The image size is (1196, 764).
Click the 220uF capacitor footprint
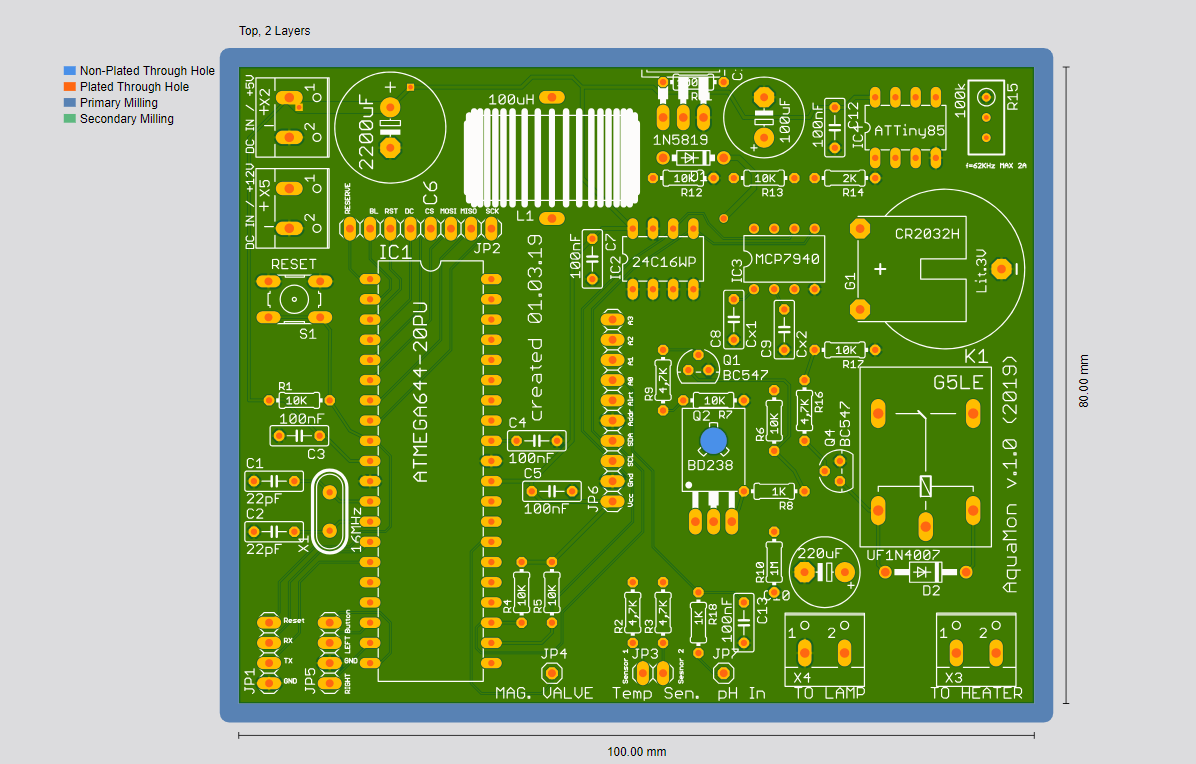tap(825, 573)
